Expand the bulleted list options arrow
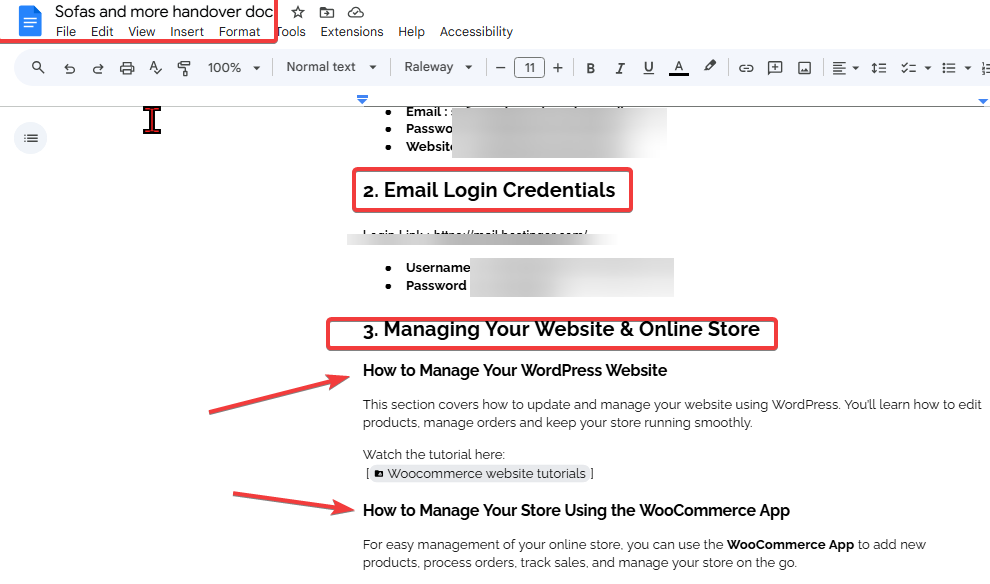This screenshot has height=584, width=990. [967, 68]
